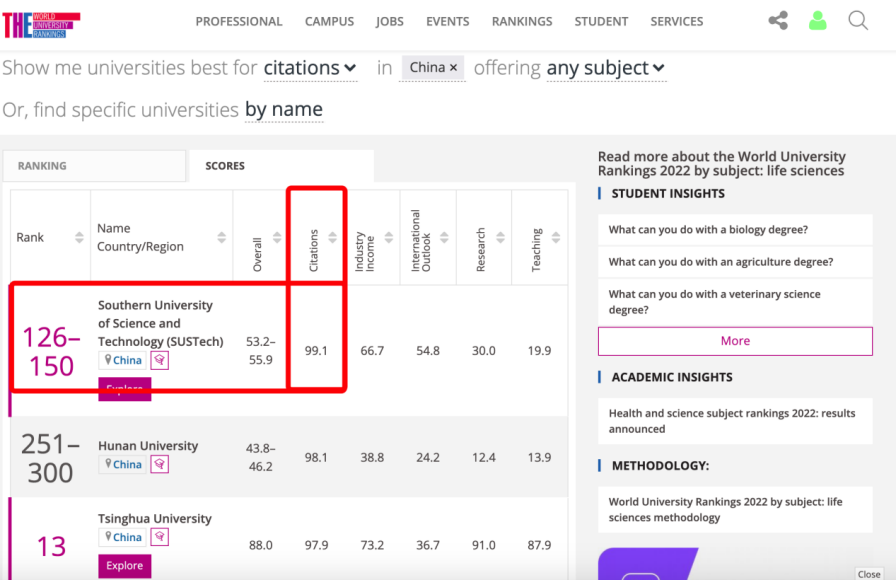Screen dimensions: 896x580
Task: Click the graduation cap icon for Hunan University
Action: pyautogui.click(x=159, y=464)
